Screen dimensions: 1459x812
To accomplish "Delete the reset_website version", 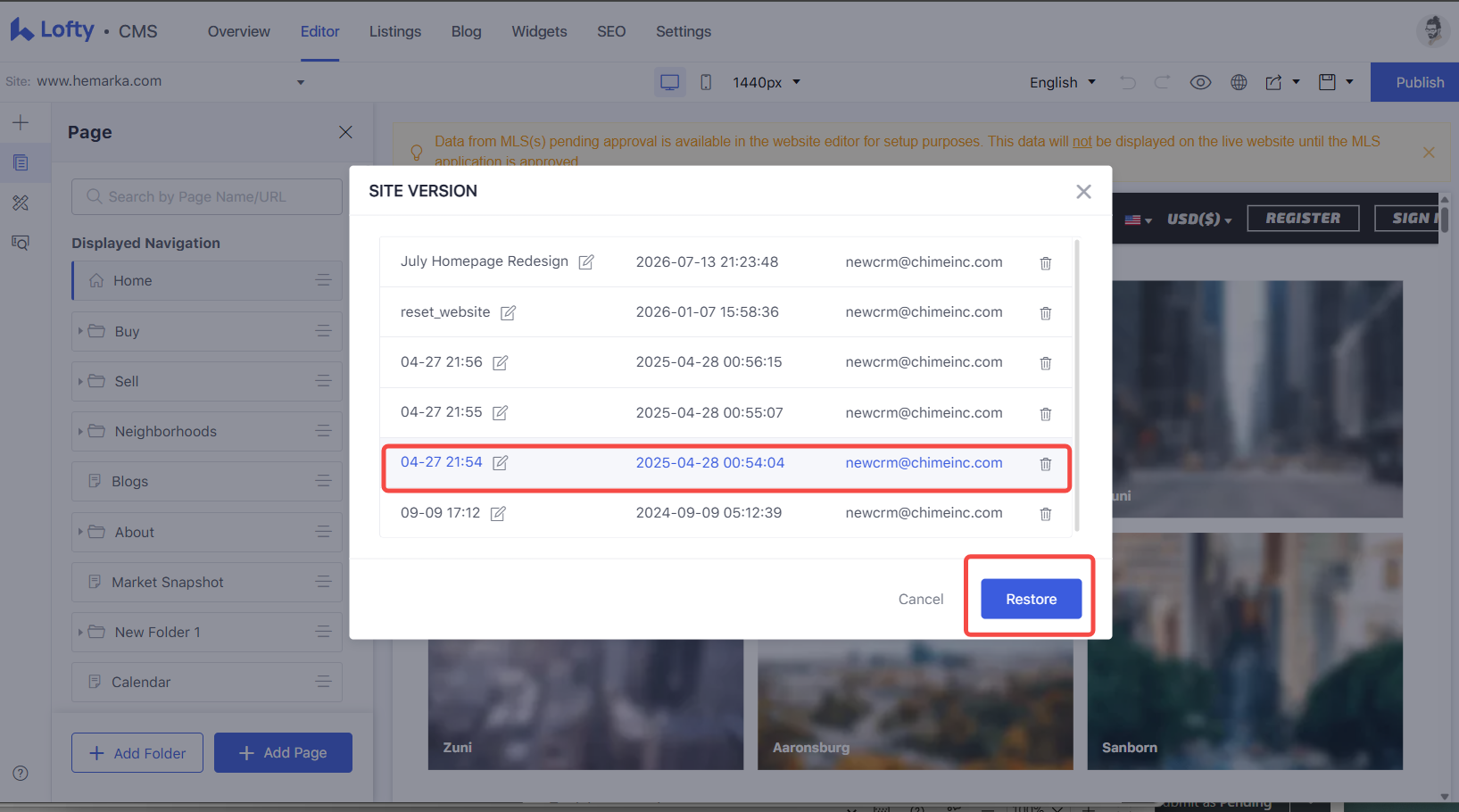I will click(1046, 313).
